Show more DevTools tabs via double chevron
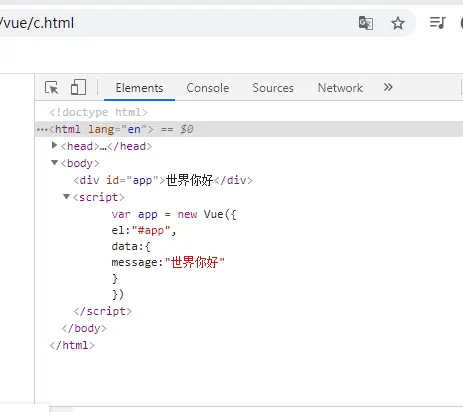Viewport: 463px width, 412px height. tap(388, 87)
